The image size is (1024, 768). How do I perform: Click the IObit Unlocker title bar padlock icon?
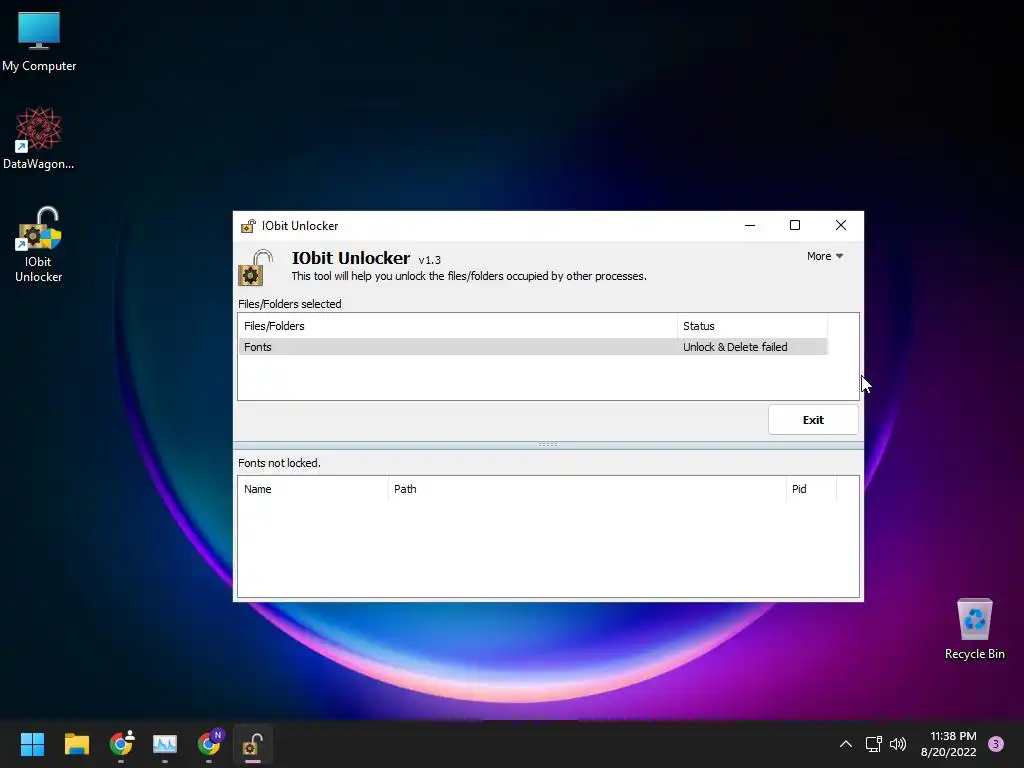(248, 226)
